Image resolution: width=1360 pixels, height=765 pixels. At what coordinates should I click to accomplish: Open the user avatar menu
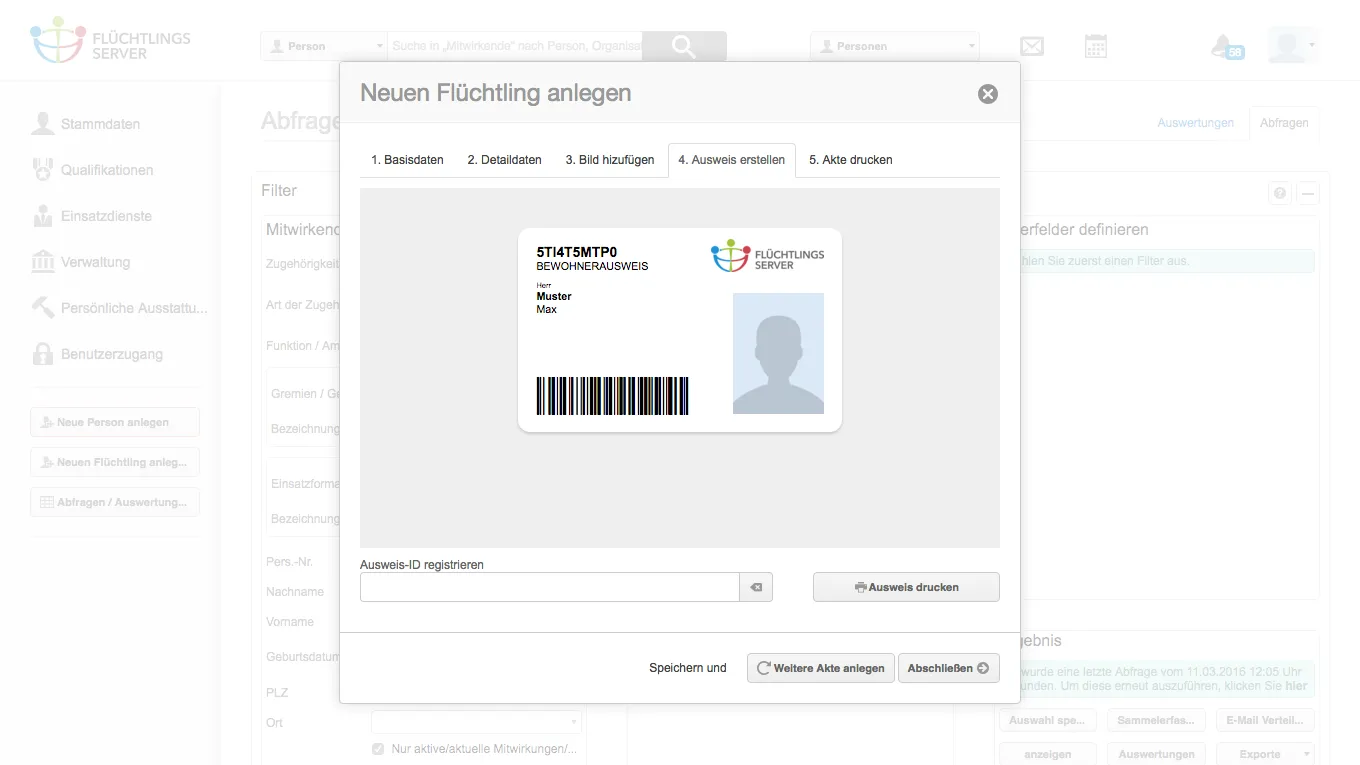point(1292,45)
